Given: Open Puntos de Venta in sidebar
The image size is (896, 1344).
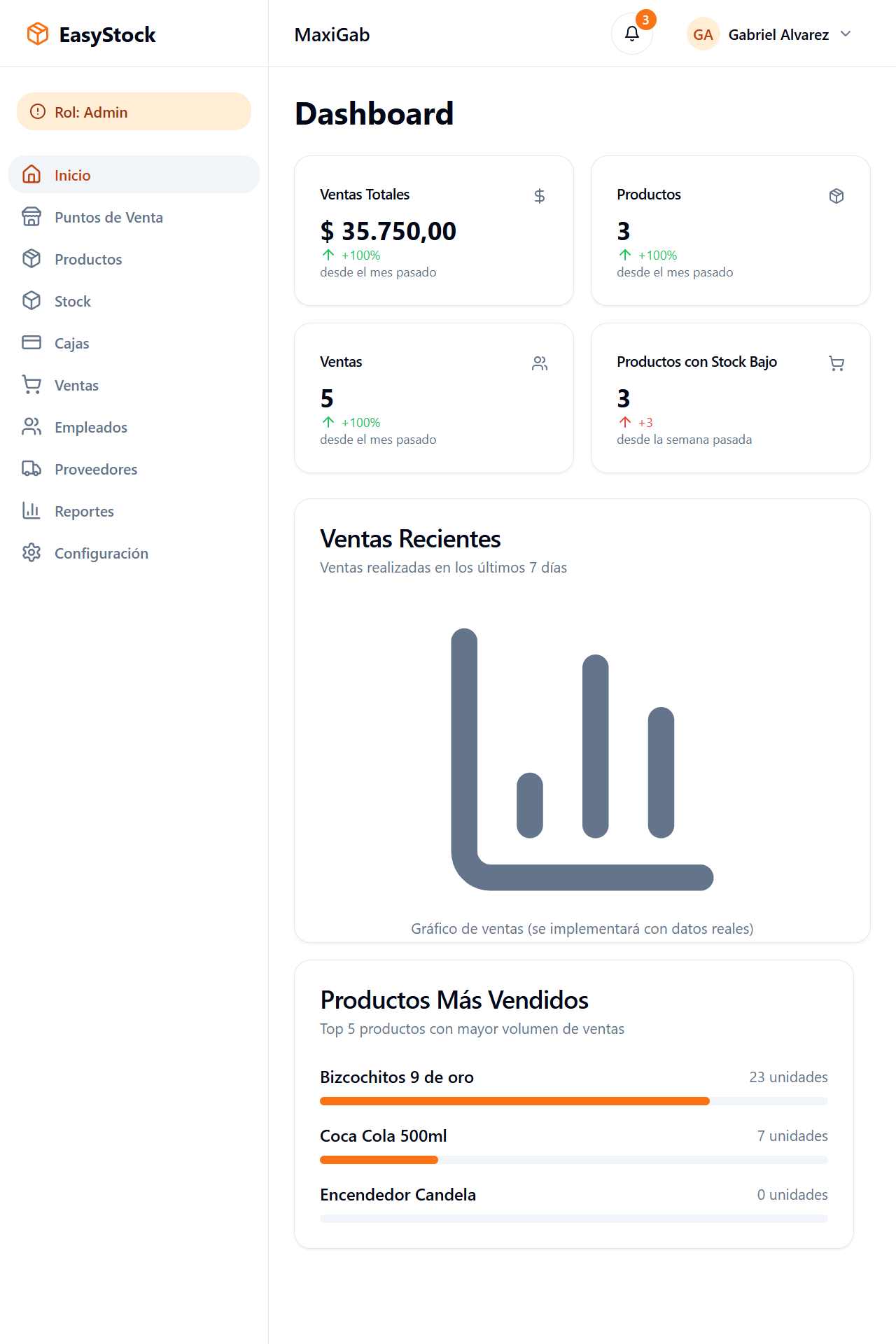Looking at the screenshot, I should point(108,218).
